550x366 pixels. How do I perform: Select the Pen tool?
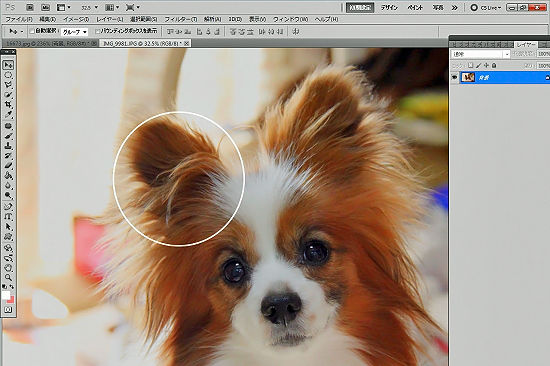point(8,207)
